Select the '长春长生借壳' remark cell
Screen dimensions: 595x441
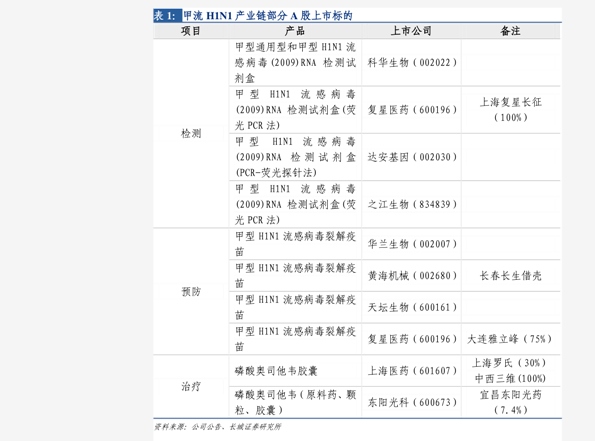pos(510,276)
